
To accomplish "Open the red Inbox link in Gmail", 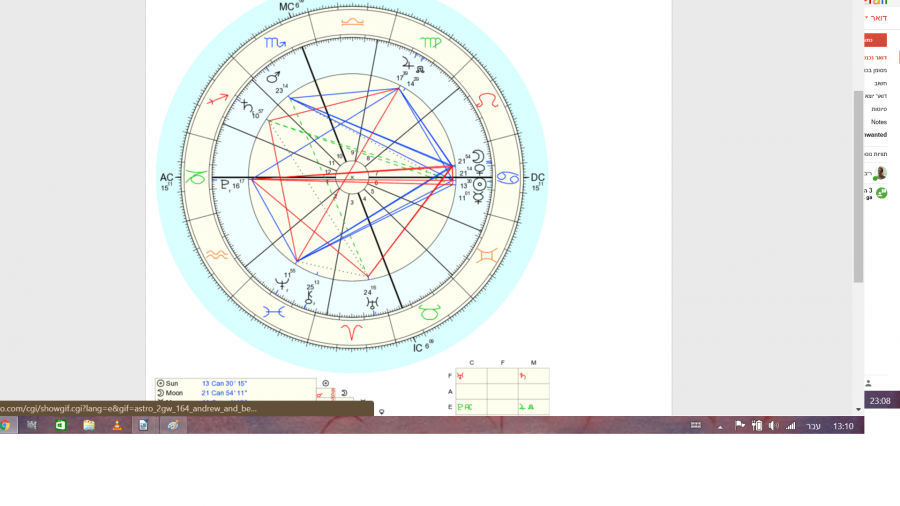I will coord(876,57).
